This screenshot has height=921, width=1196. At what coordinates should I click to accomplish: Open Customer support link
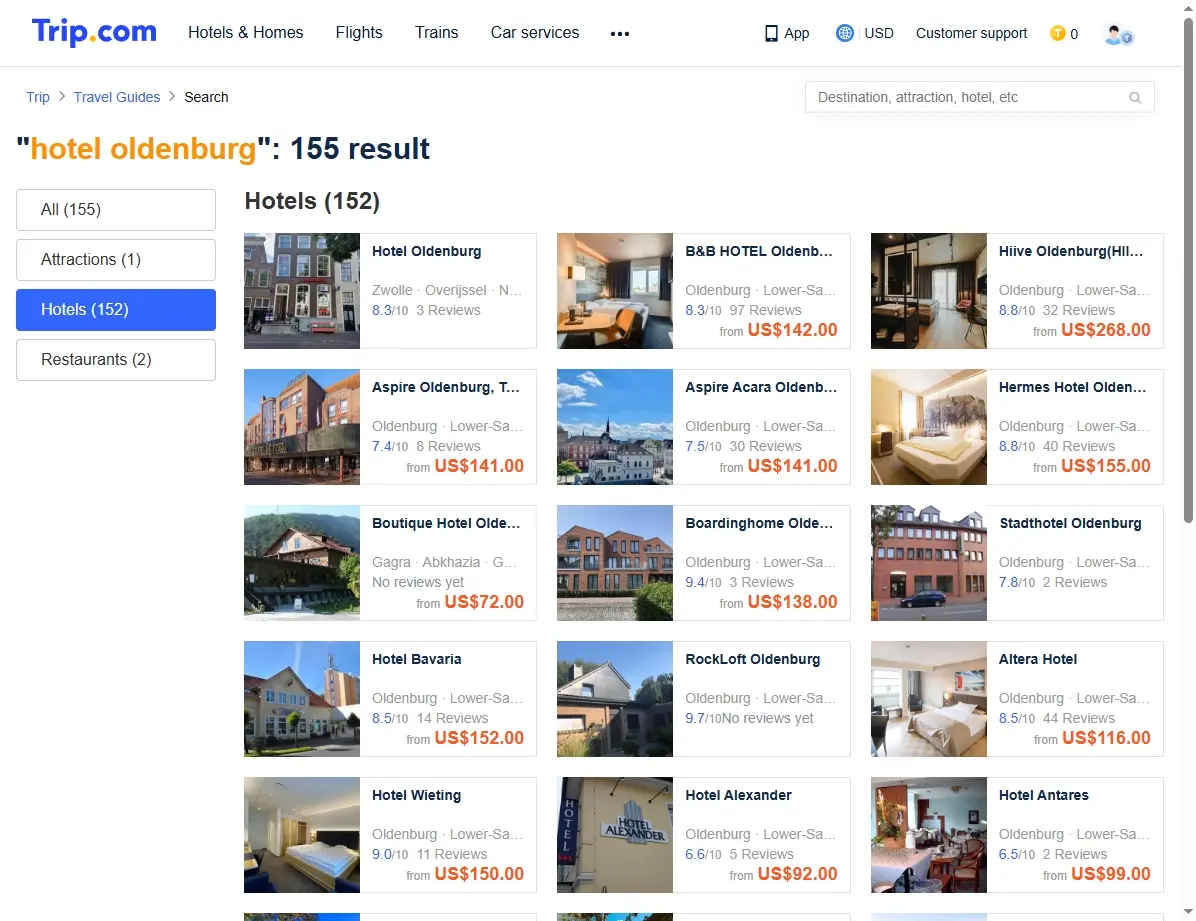point(971,34)
